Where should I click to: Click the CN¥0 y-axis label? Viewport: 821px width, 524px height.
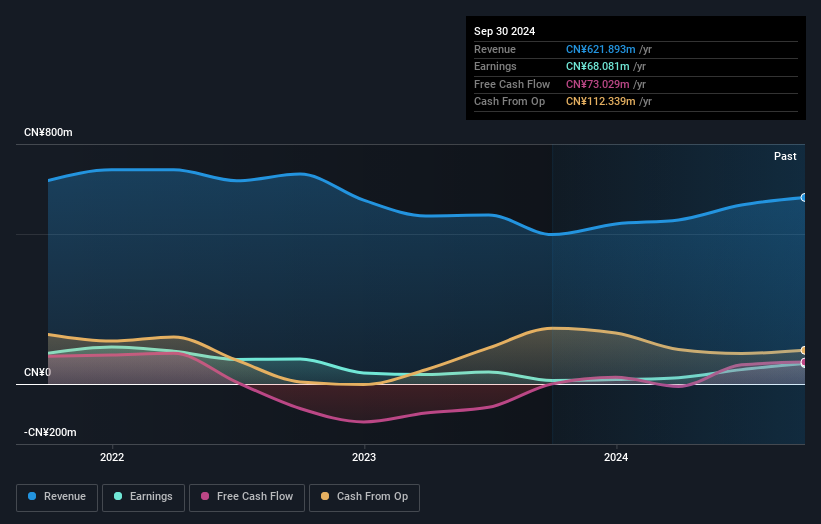coord(38,372)
